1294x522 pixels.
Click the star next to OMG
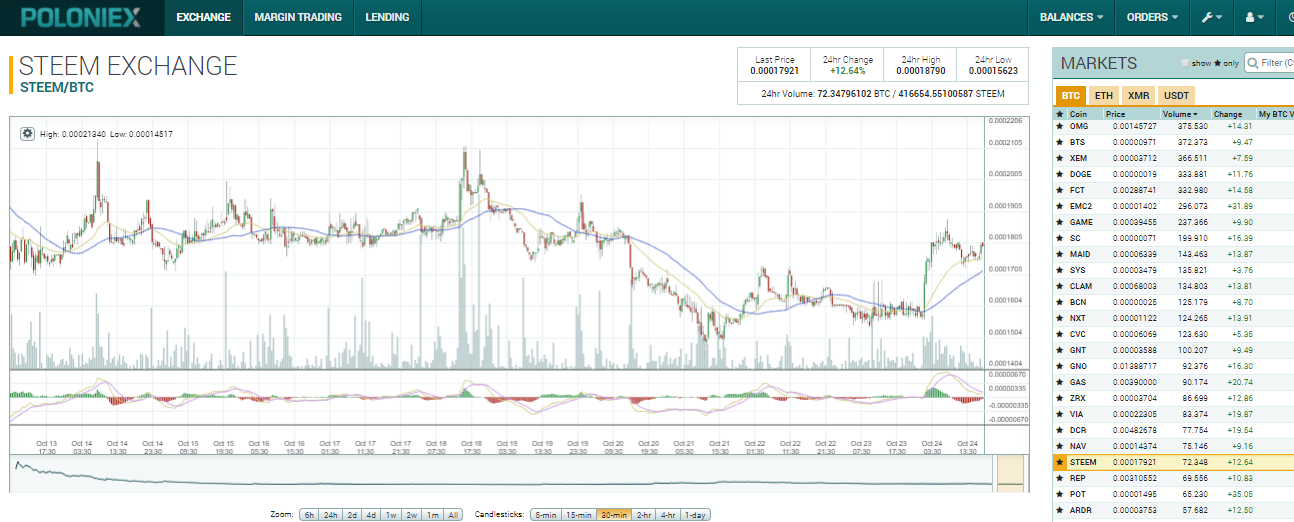(x=1059, y=126)
